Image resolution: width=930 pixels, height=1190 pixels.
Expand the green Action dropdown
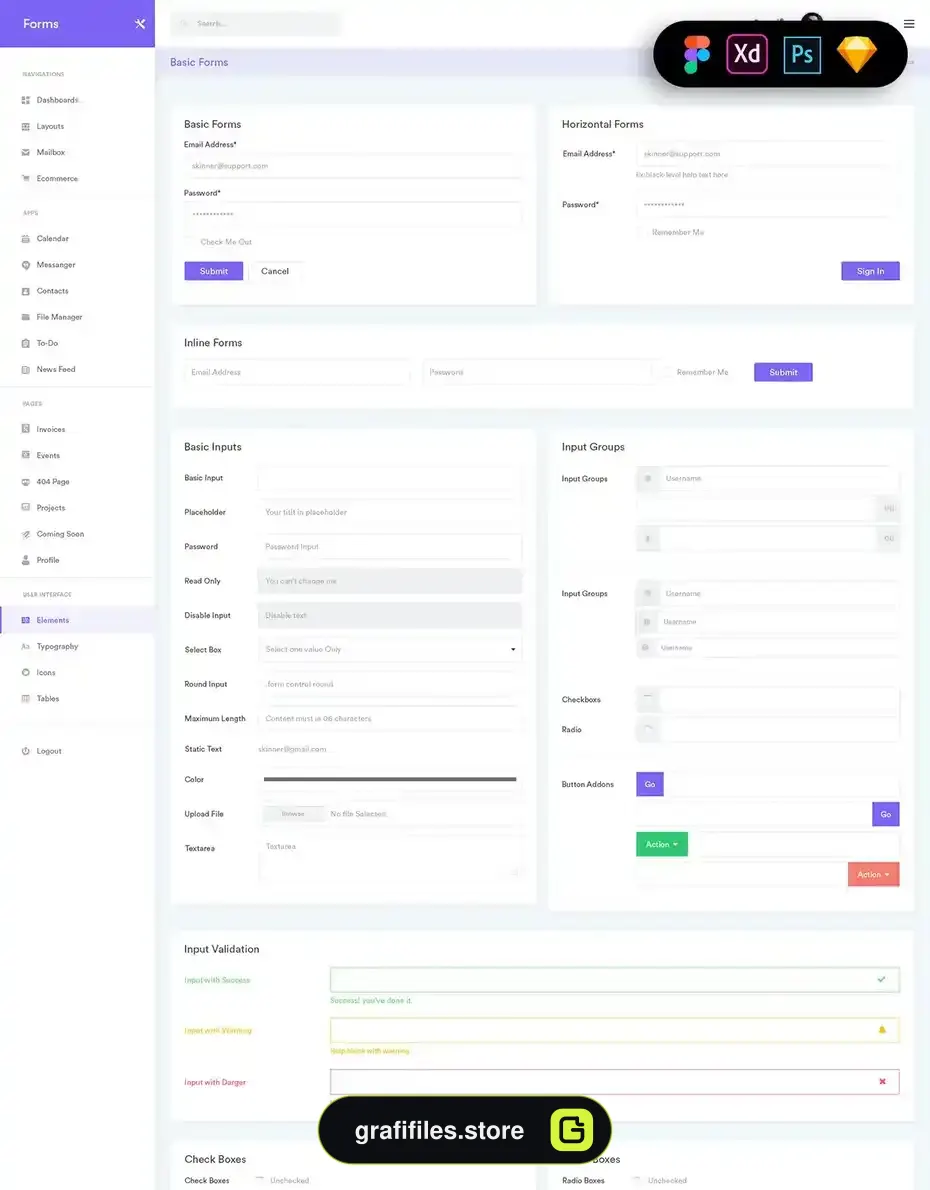point(662,844)
